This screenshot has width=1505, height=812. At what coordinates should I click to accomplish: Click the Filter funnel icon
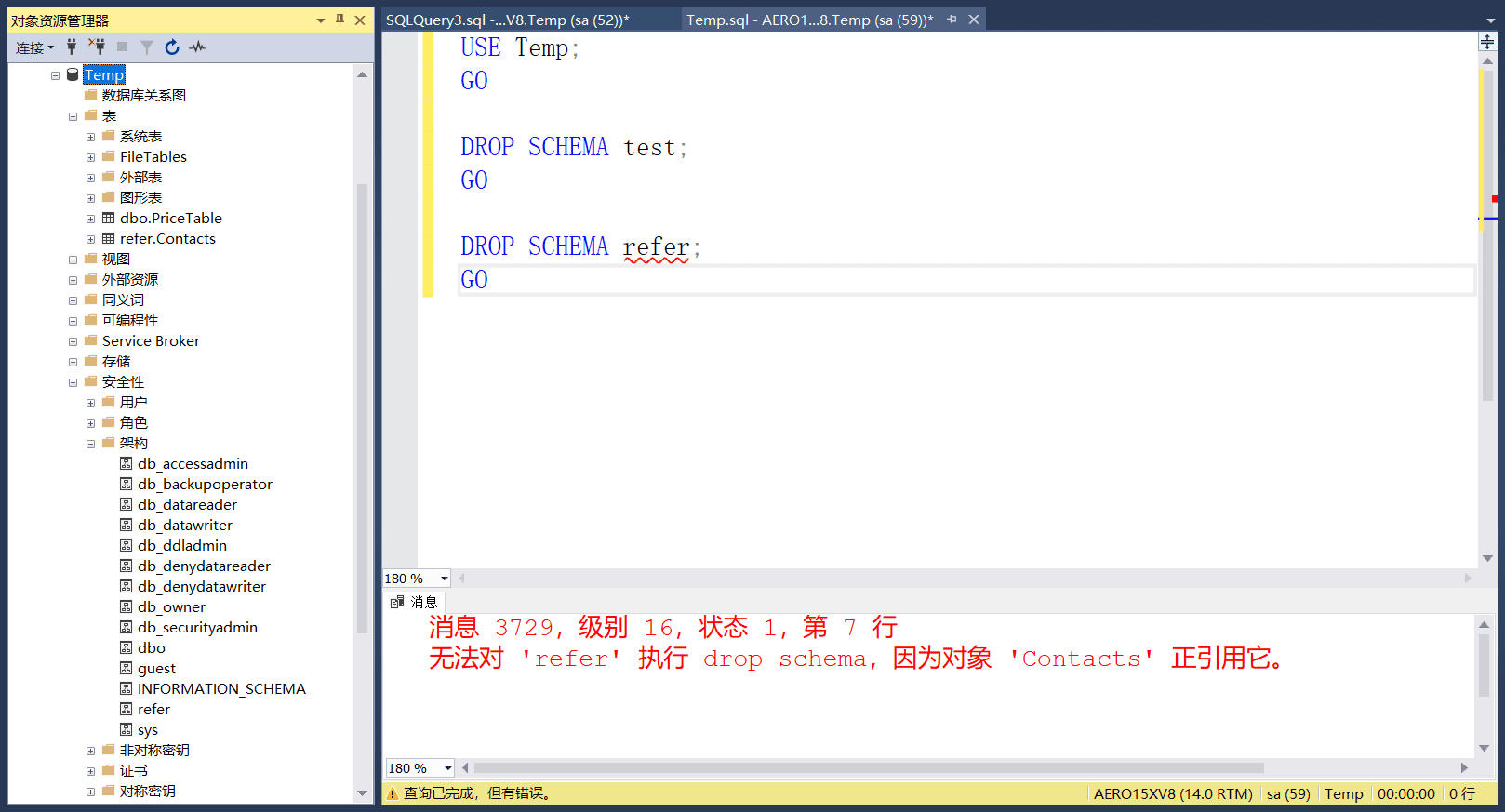click(x=147, y=47)
